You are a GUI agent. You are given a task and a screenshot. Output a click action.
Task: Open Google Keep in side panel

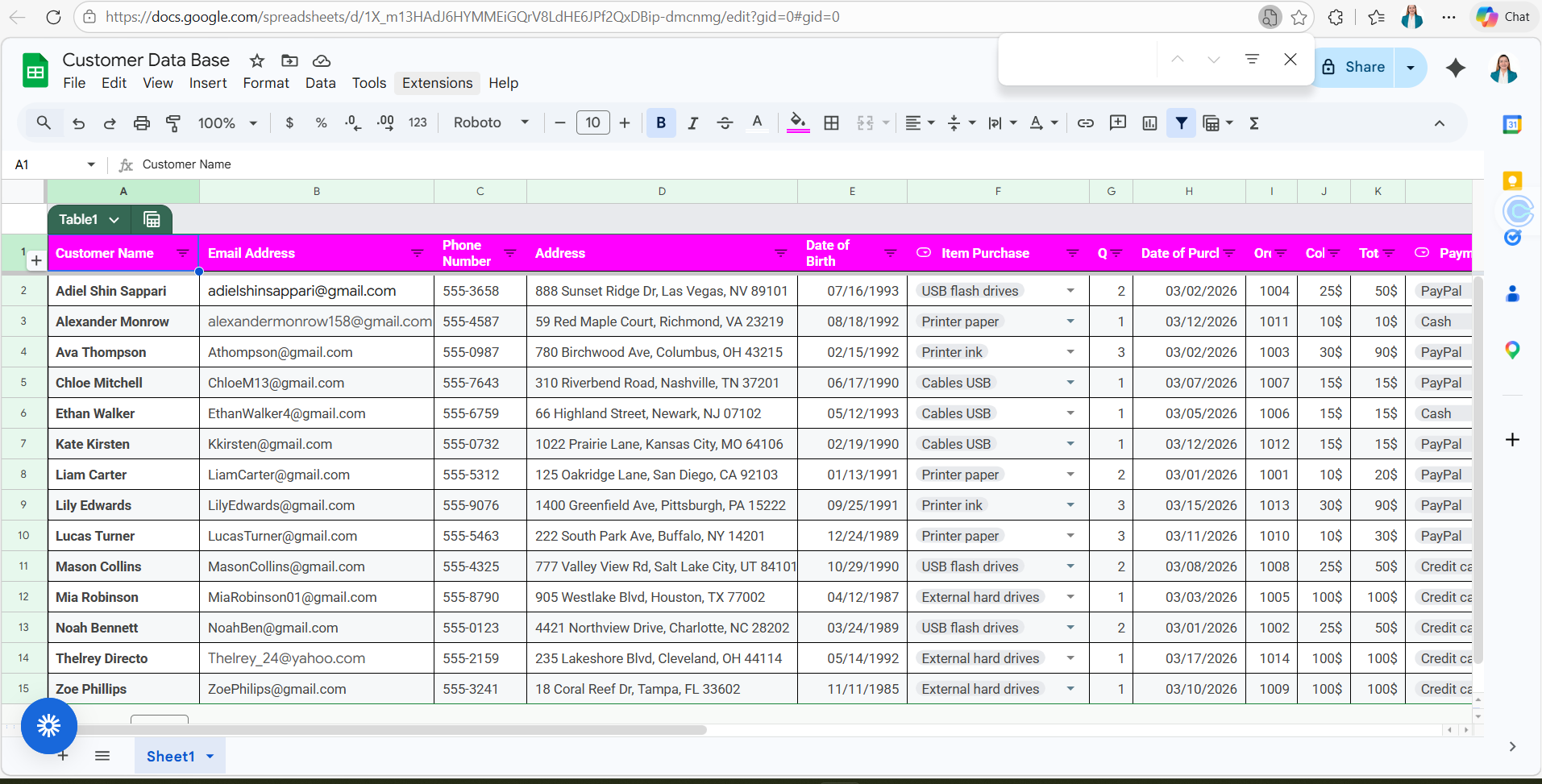[1512, 180]
